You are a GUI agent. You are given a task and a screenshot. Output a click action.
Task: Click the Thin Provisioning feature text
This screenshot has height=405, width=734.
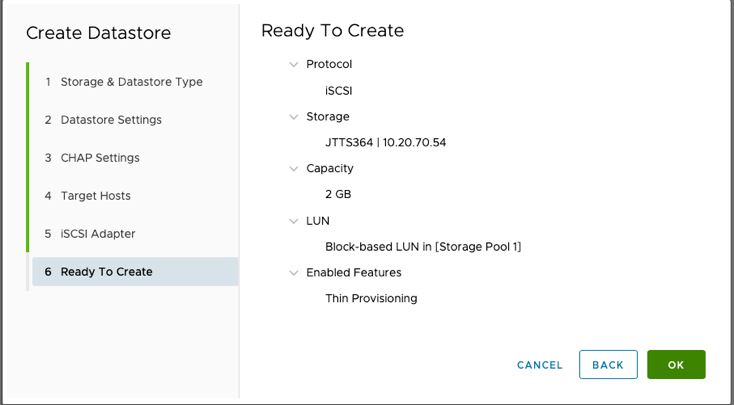point(371,298)
